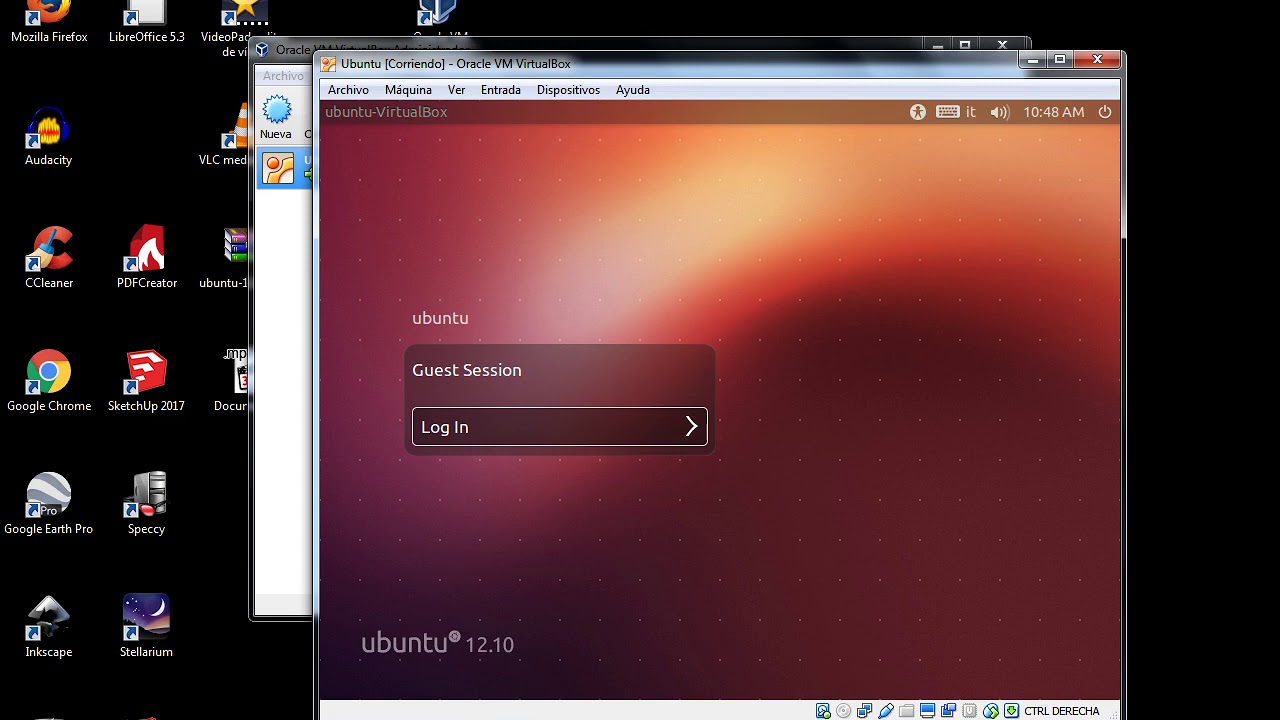The height and width of the screenshot is (720, 1280).
Task: Open LibreOffice 5.3 desktop shortcut
Action: coord(147,22)
